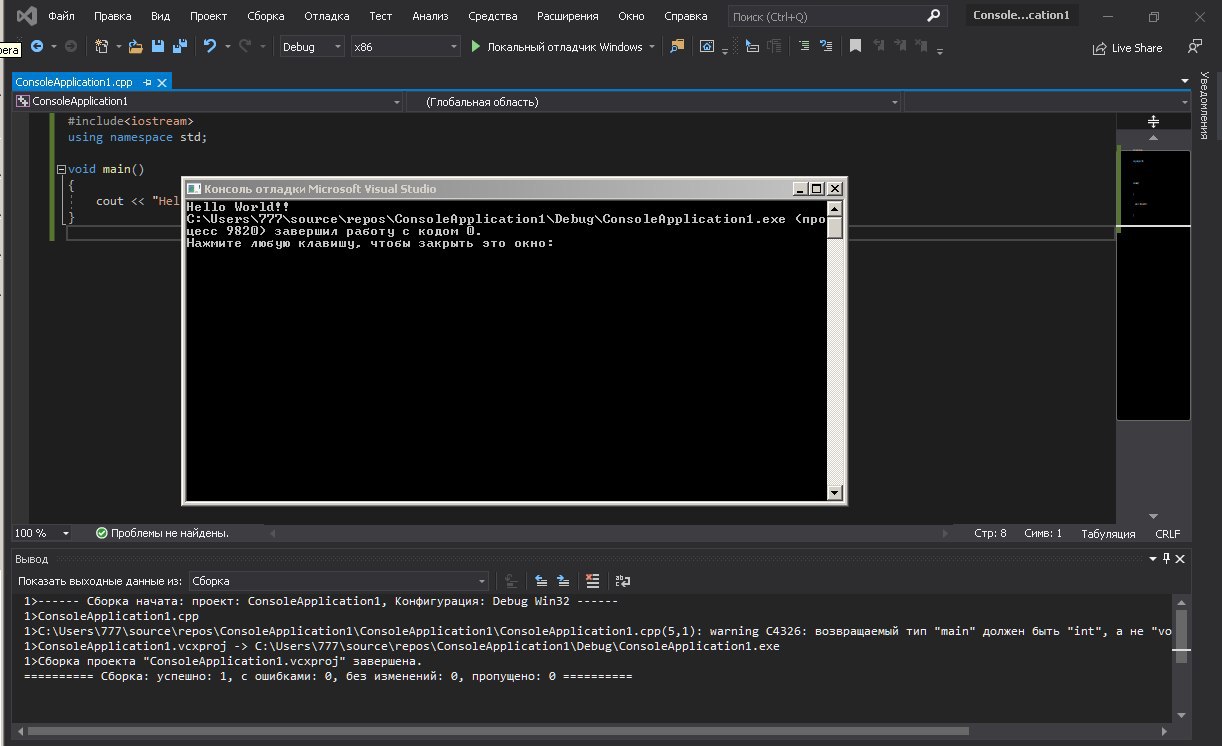This screenshot has height=746, width=1222.
Task: Click the Undo arrow icon
Action: [210, 46]
